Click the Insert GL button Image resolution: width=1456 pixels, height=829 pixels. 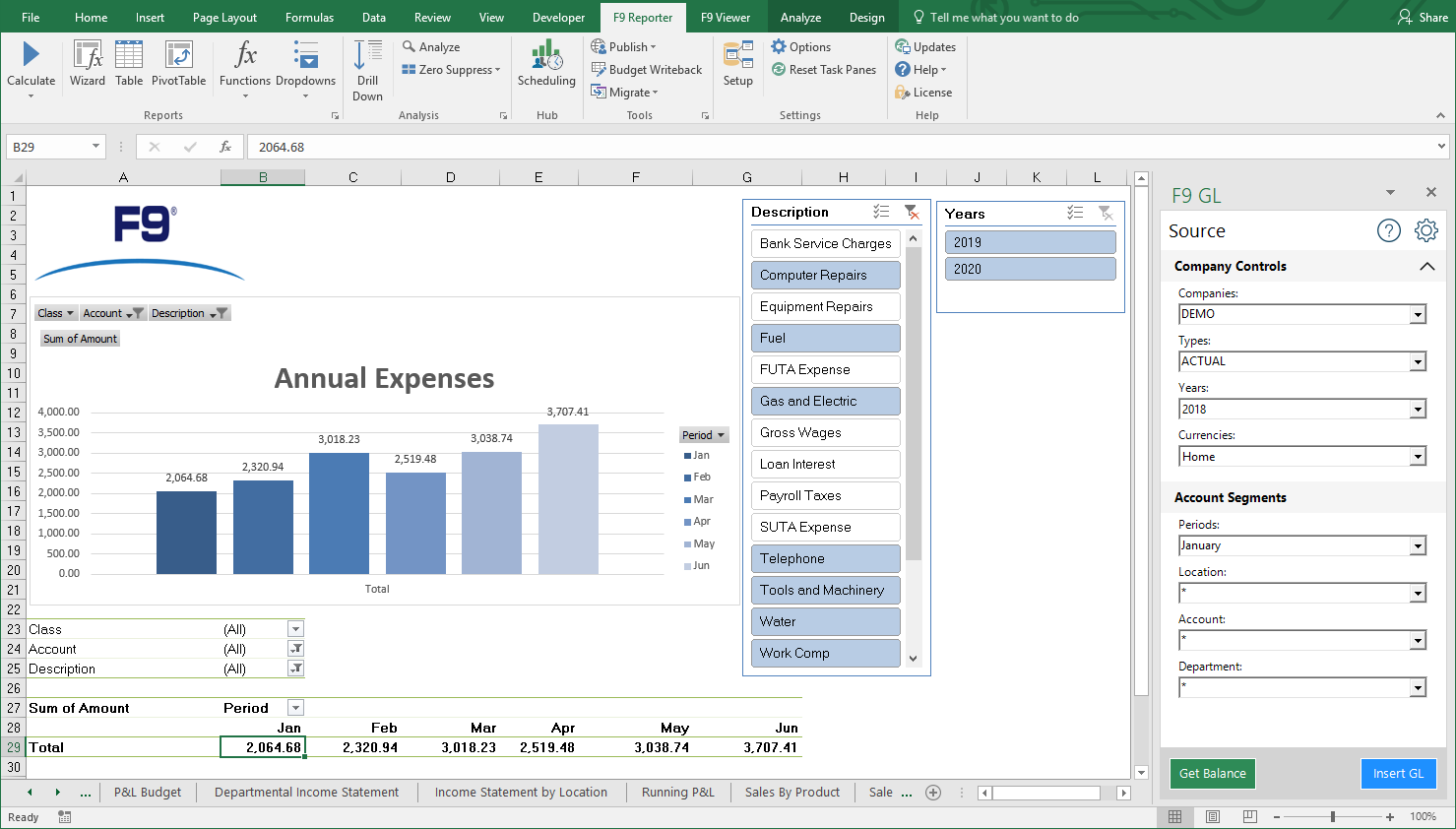[x=1398, y=774]
